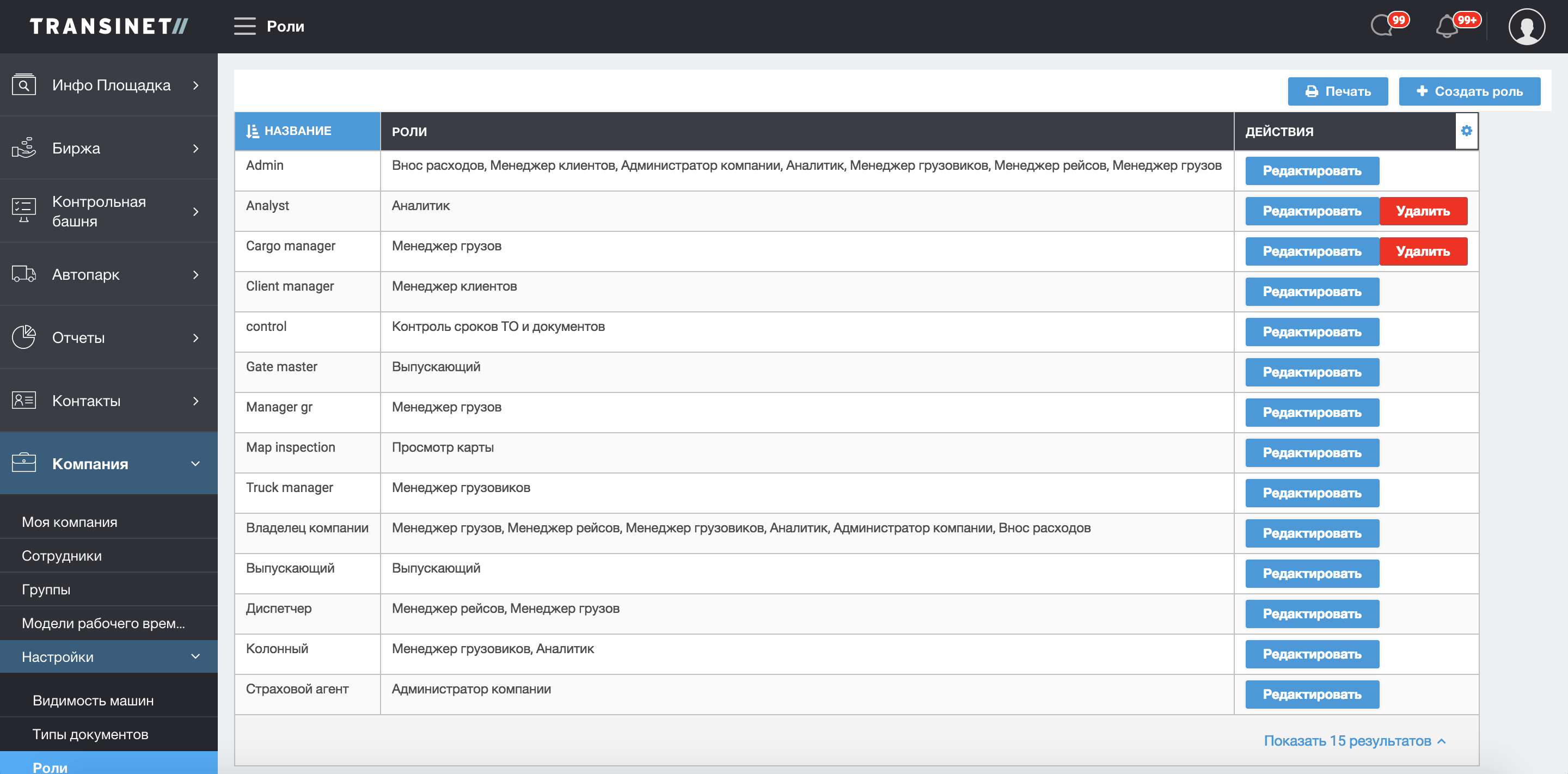This screenshot has width=1568, height=774.
Task: Delete the Analyst role
Action: coord(1423,211)
